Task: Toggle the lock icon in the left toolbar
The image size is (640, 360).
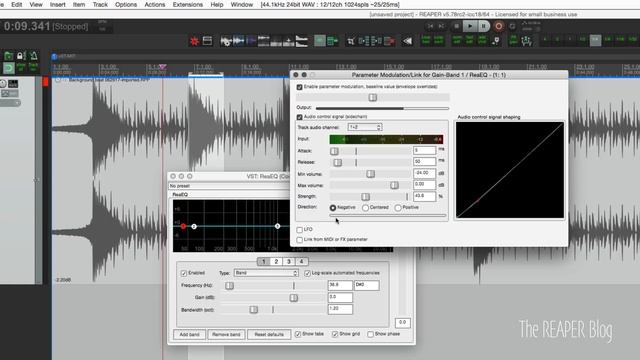Action: point(21,56)
